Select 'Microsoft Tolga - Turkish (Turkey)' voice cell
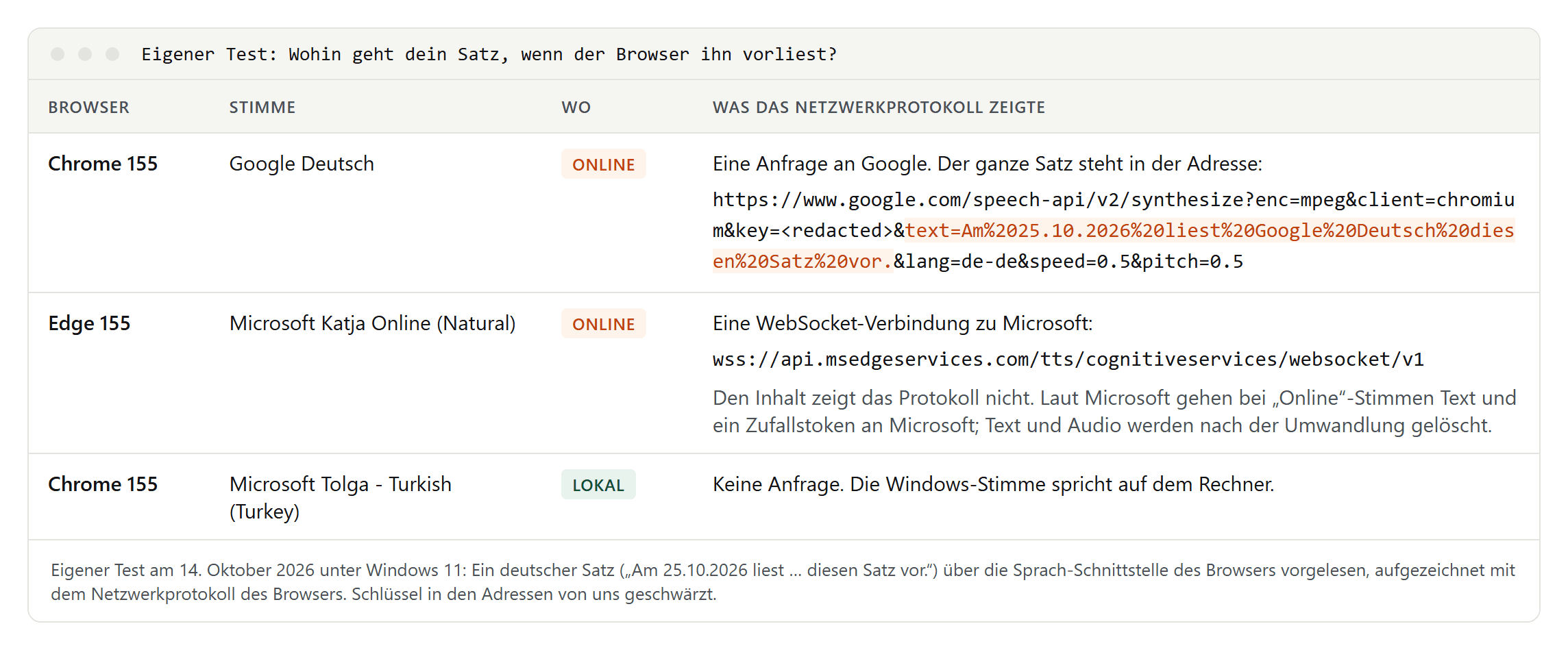The width and height of the screenshot is (1568, 650). (x=341, y=498)
